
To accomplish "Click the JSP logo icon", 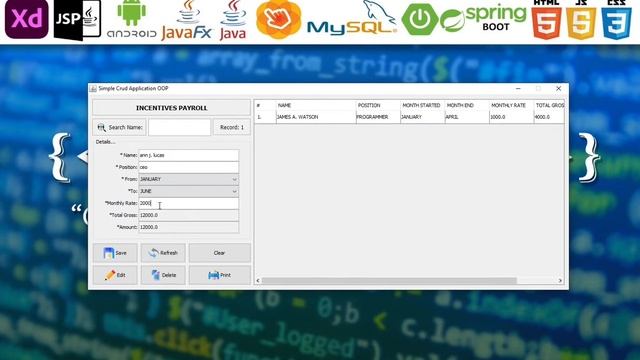I will pyautogui.click(x=78, y=20).
